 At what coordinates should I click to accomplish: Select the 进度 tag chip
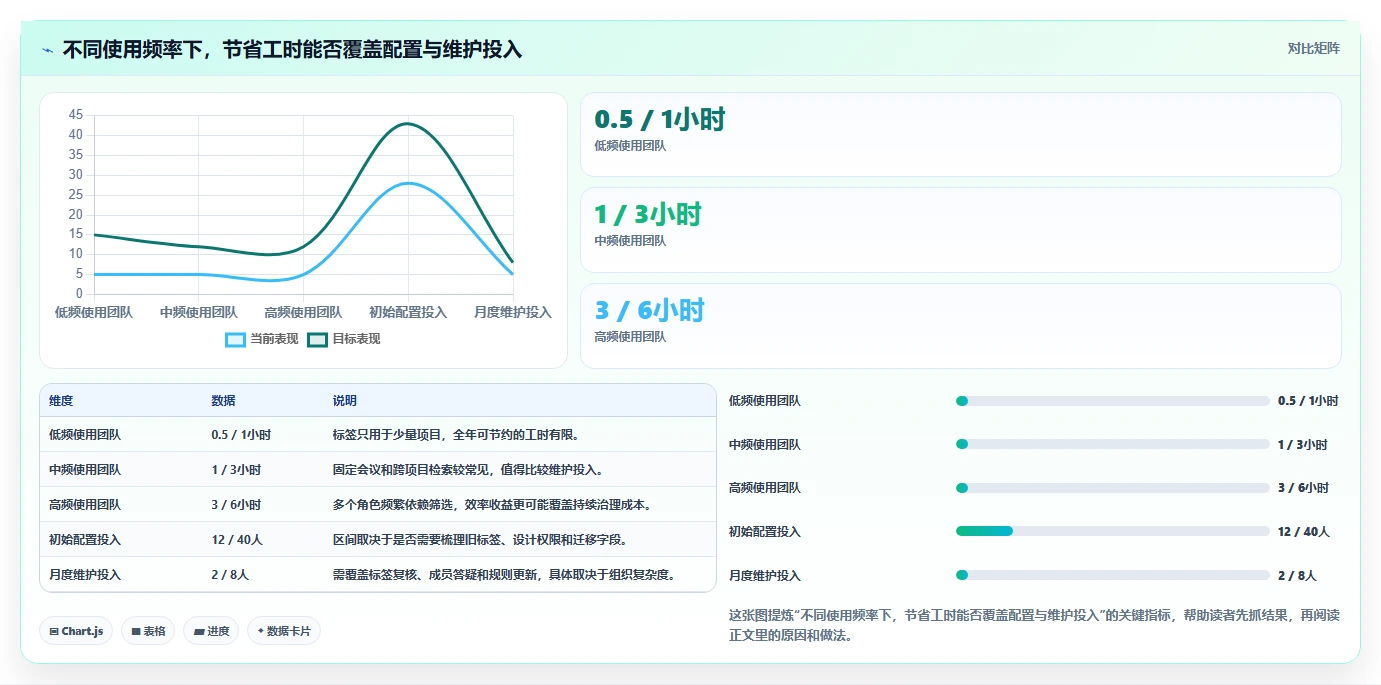[211, 631]
